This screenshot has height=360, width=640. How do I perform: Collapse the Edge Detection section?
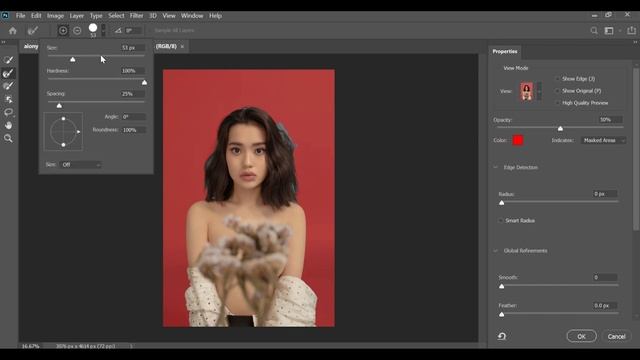click(496, 167)
